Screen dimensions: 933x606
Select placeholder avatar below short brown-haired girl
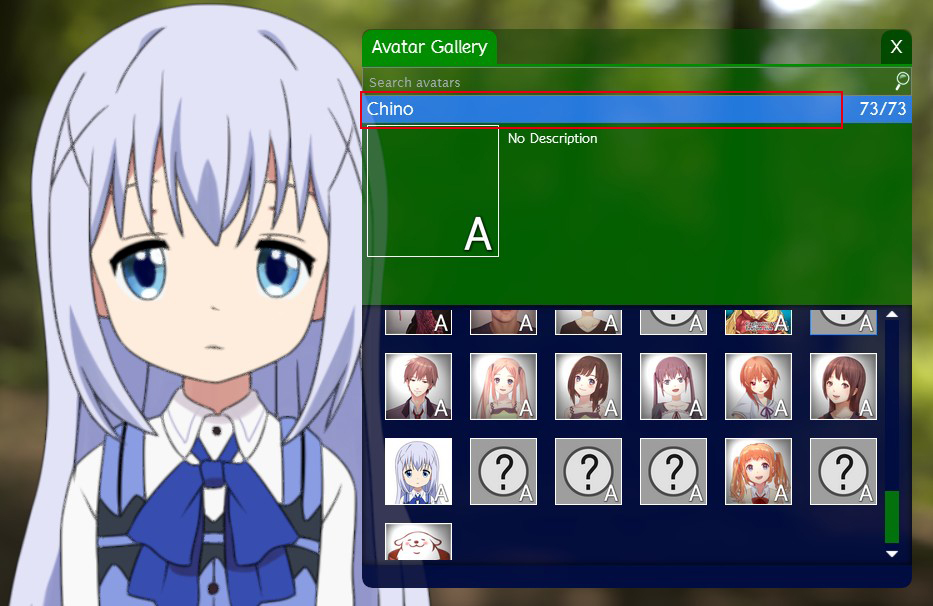coord(588,471)
